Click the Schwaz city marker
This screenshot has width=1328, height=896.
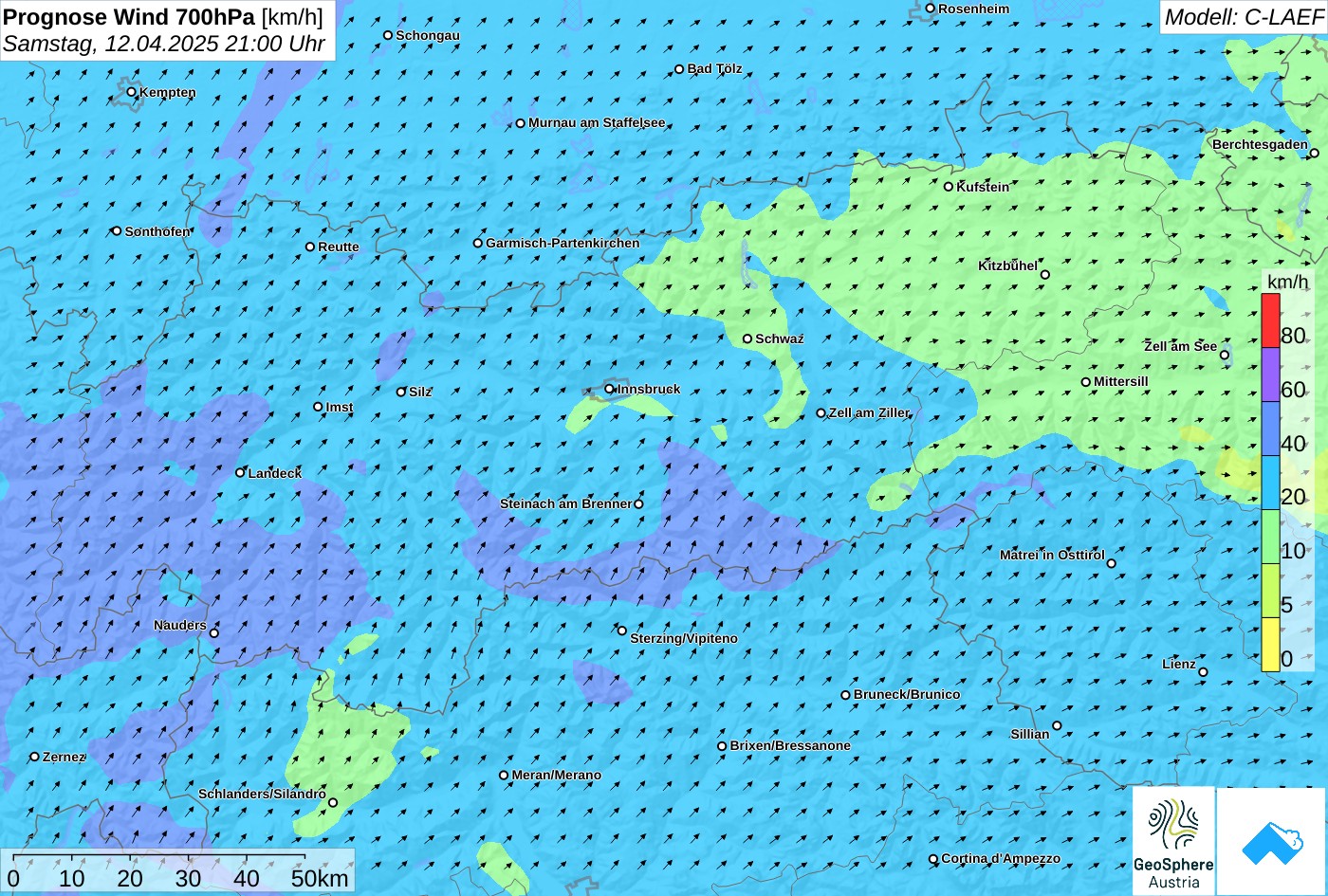747,338
